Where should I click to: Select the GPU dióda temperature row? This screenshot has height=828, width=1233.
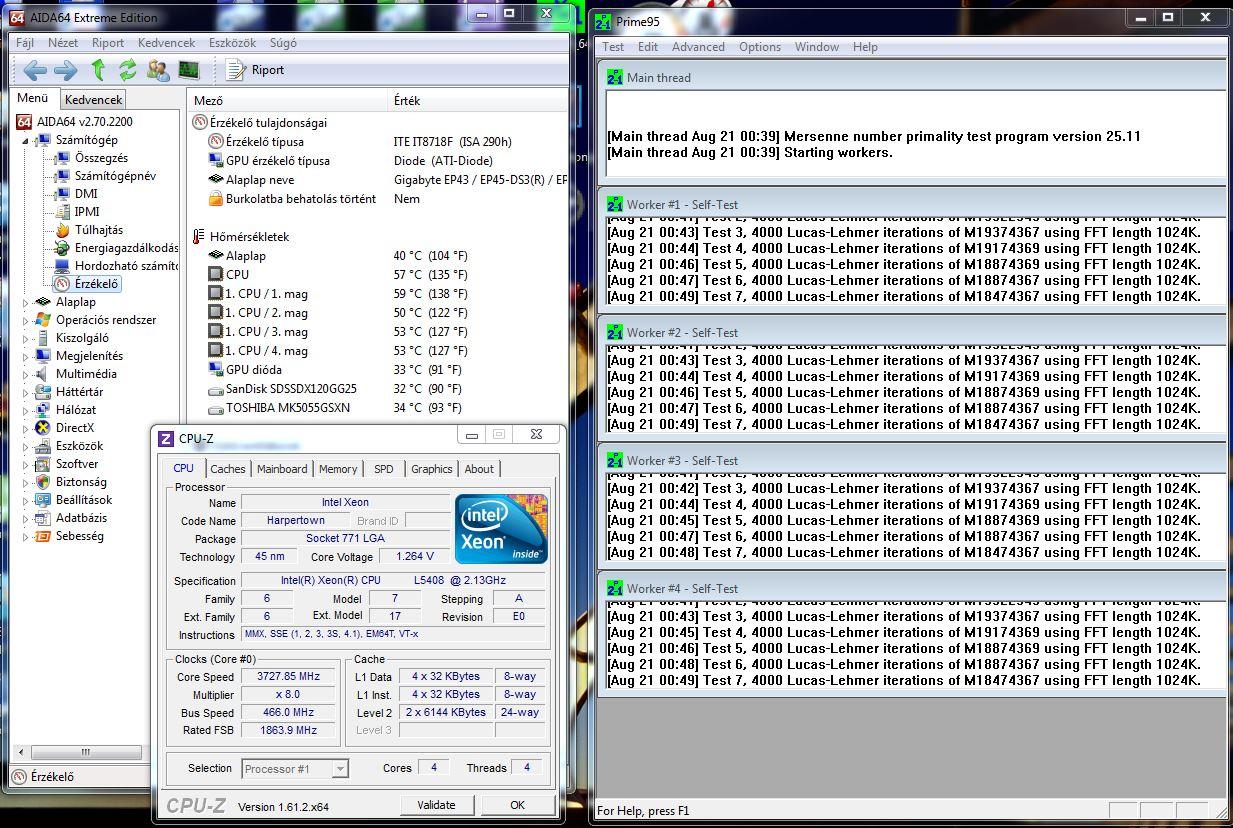click(x=378, y=370)
